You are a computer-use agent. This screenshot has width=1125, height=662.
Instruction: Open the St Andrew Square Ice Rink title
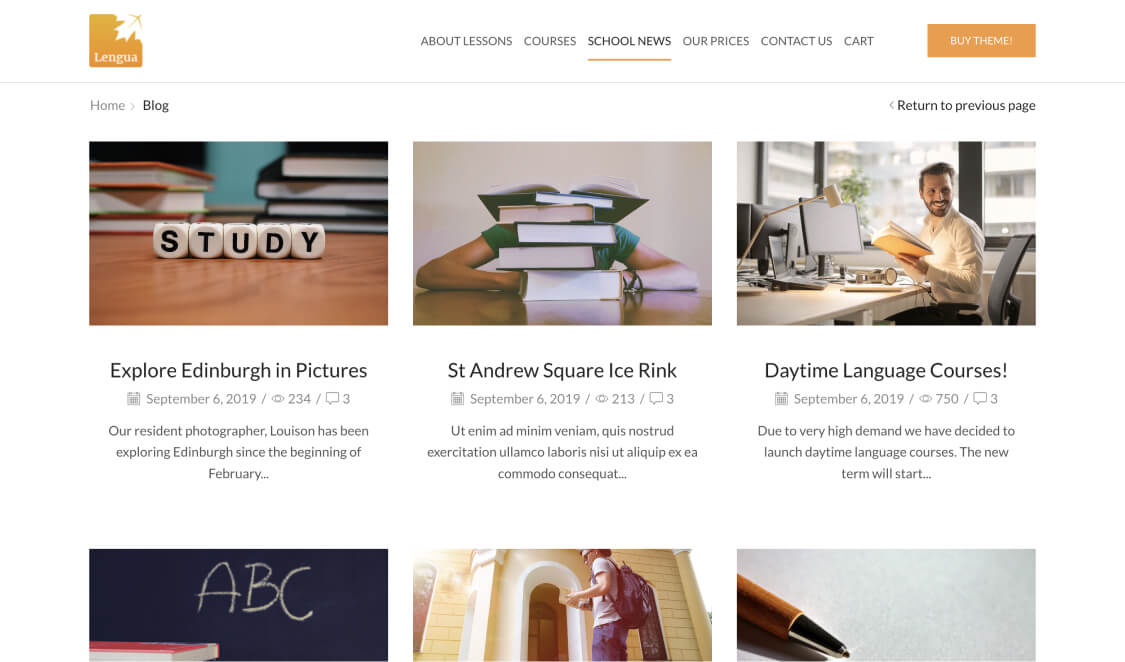pyautogui.click(x=562, y=370)
